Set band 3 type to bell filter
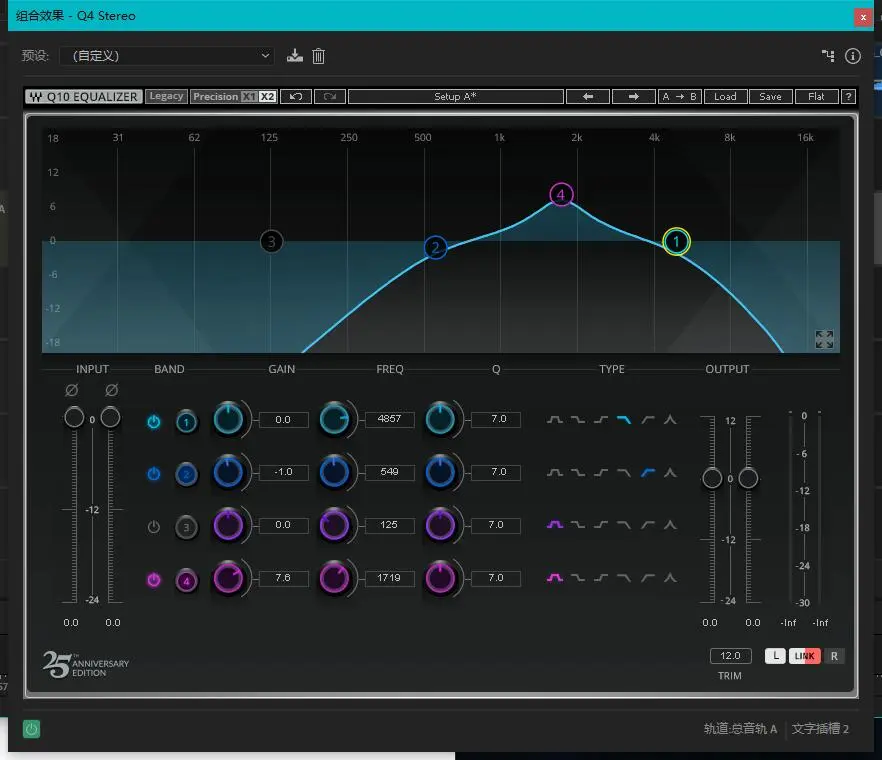The width and height of the screenshot is (882, 760). click(555, 525)
